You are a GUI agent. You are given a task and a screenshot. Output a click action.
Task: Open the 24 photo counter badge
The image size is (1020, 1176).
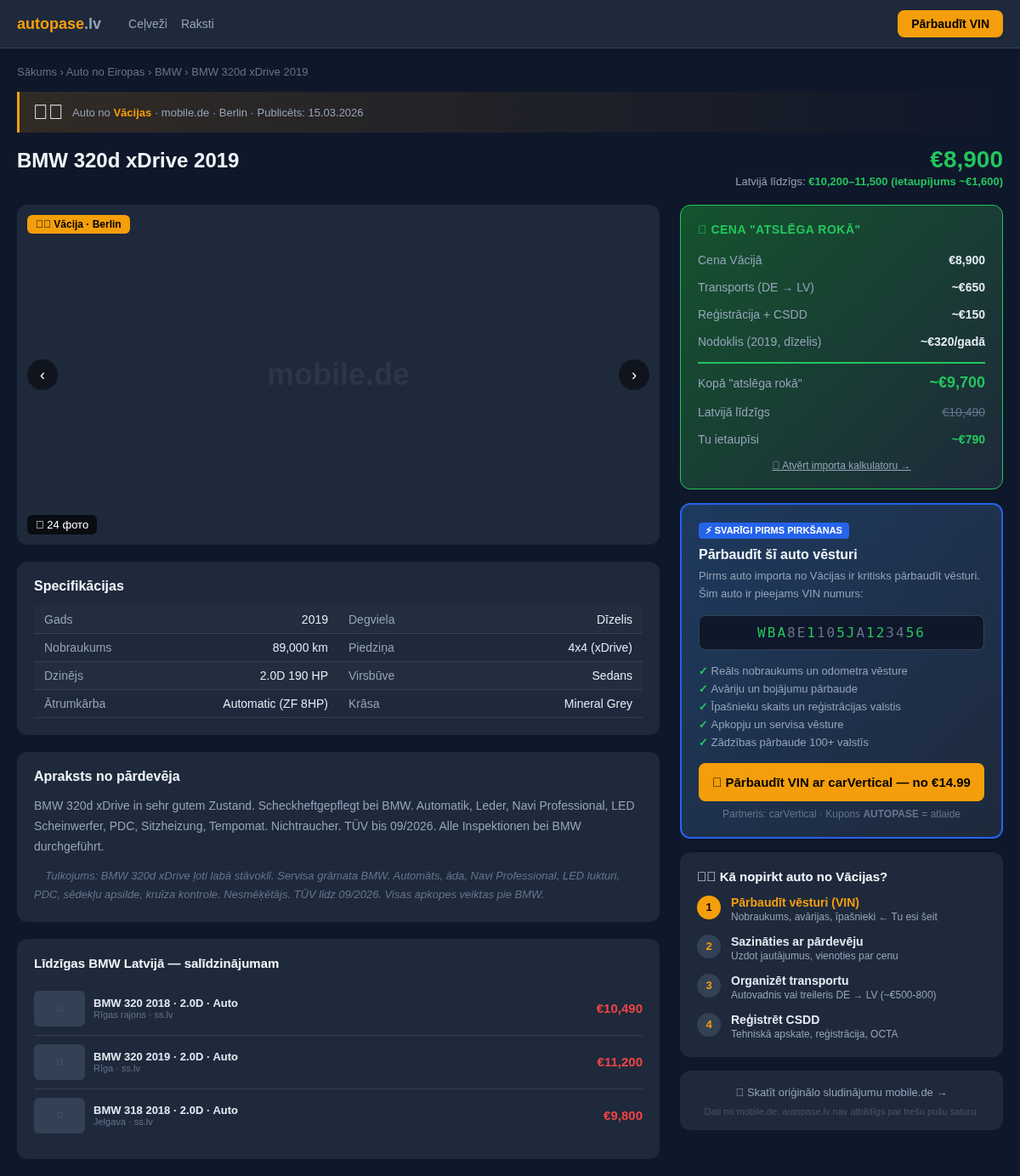point(62,525)
